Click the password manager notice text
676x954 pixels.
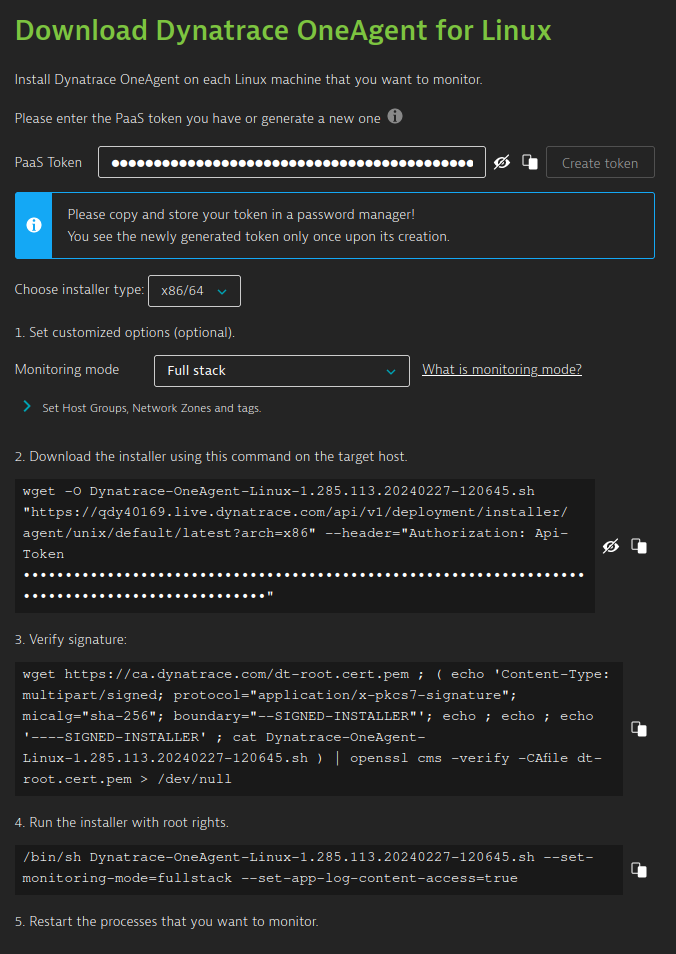[x=259, y=225]
